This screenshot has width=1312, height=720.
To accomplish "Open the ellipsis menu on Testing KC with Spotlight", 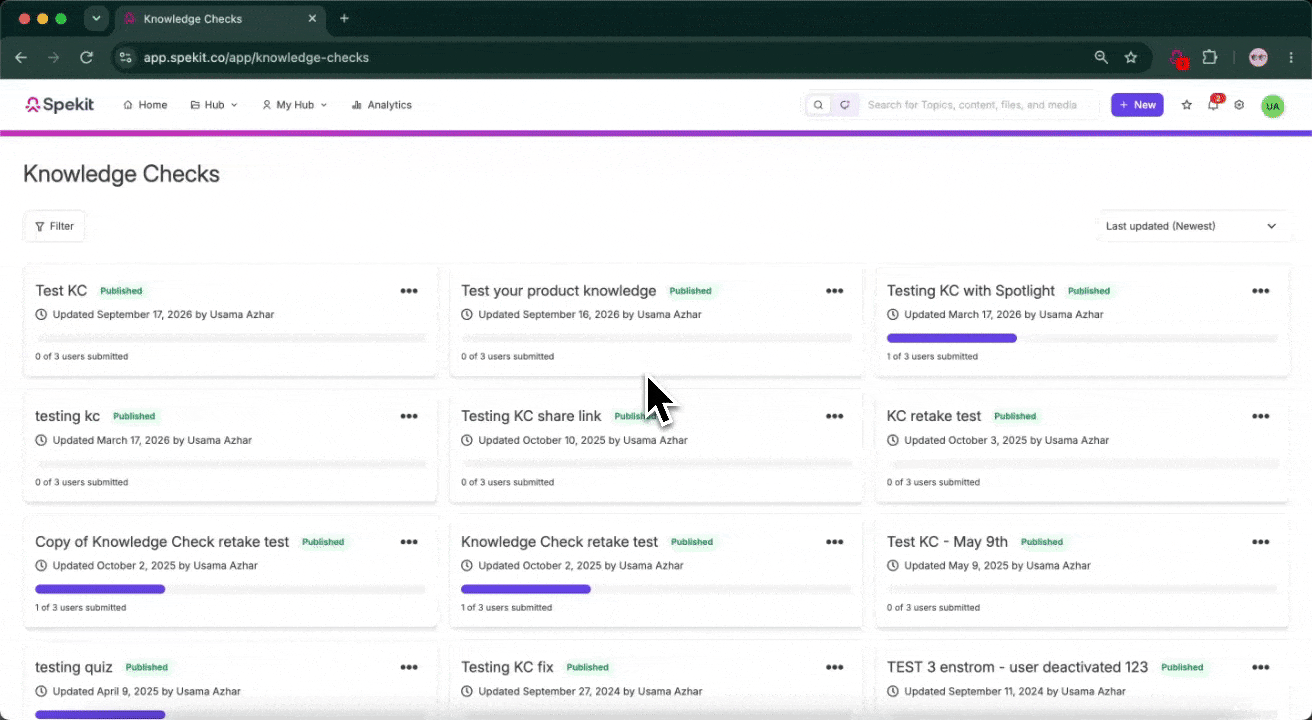I will 1261,291.
